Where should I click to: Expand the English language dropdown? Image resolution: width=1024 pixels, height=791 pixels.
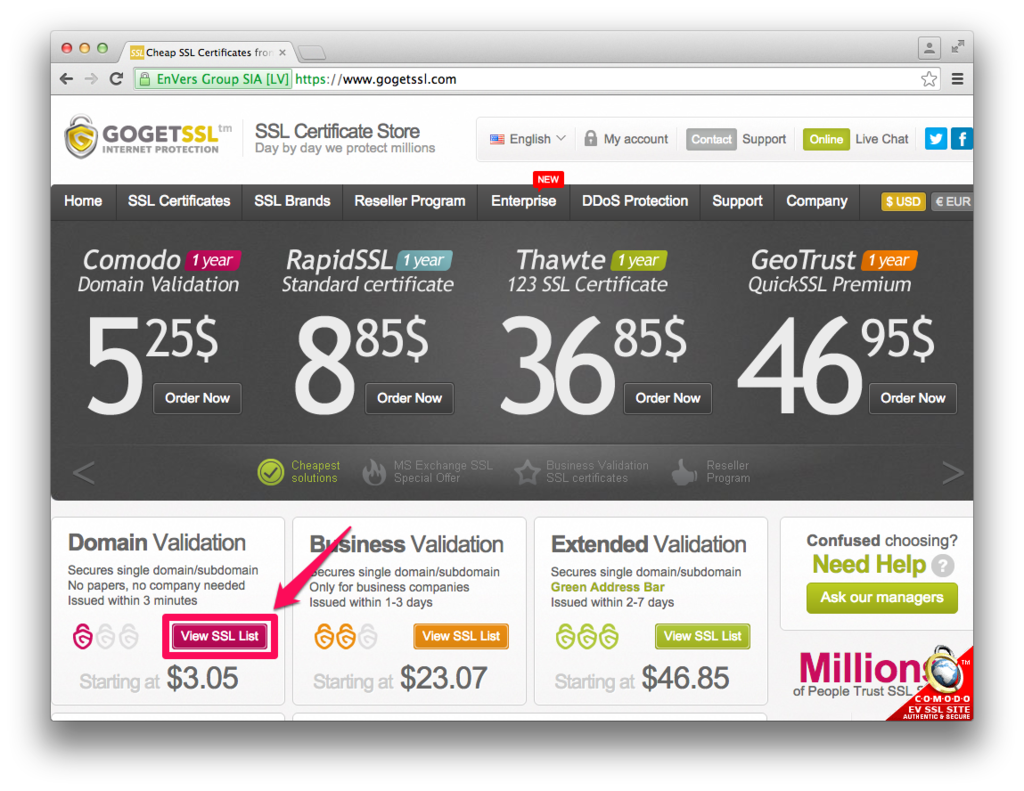pos(528,139)
